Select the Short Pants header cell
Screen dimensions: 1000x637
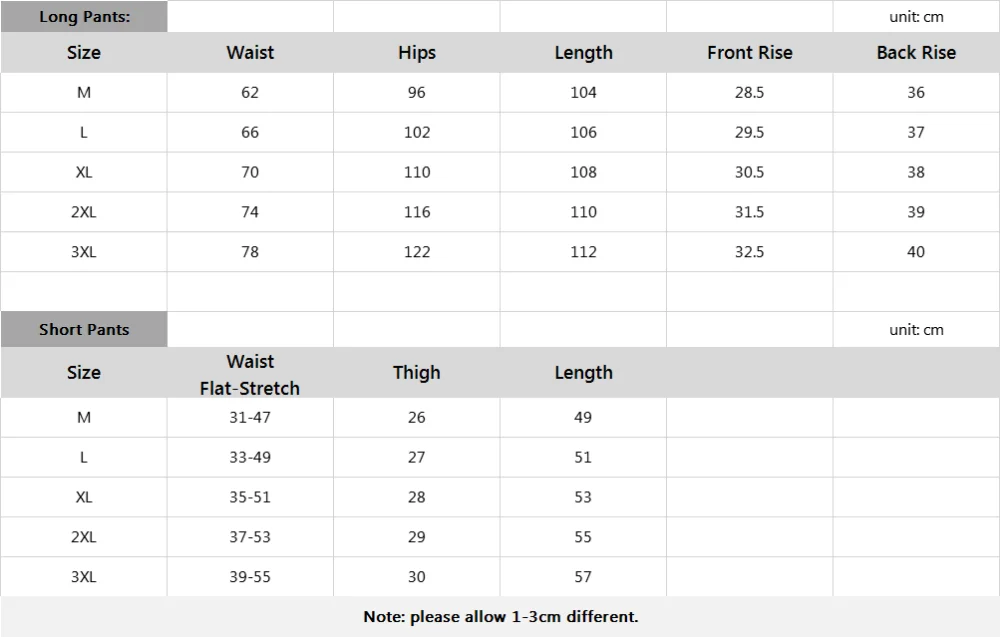(84, 330)
